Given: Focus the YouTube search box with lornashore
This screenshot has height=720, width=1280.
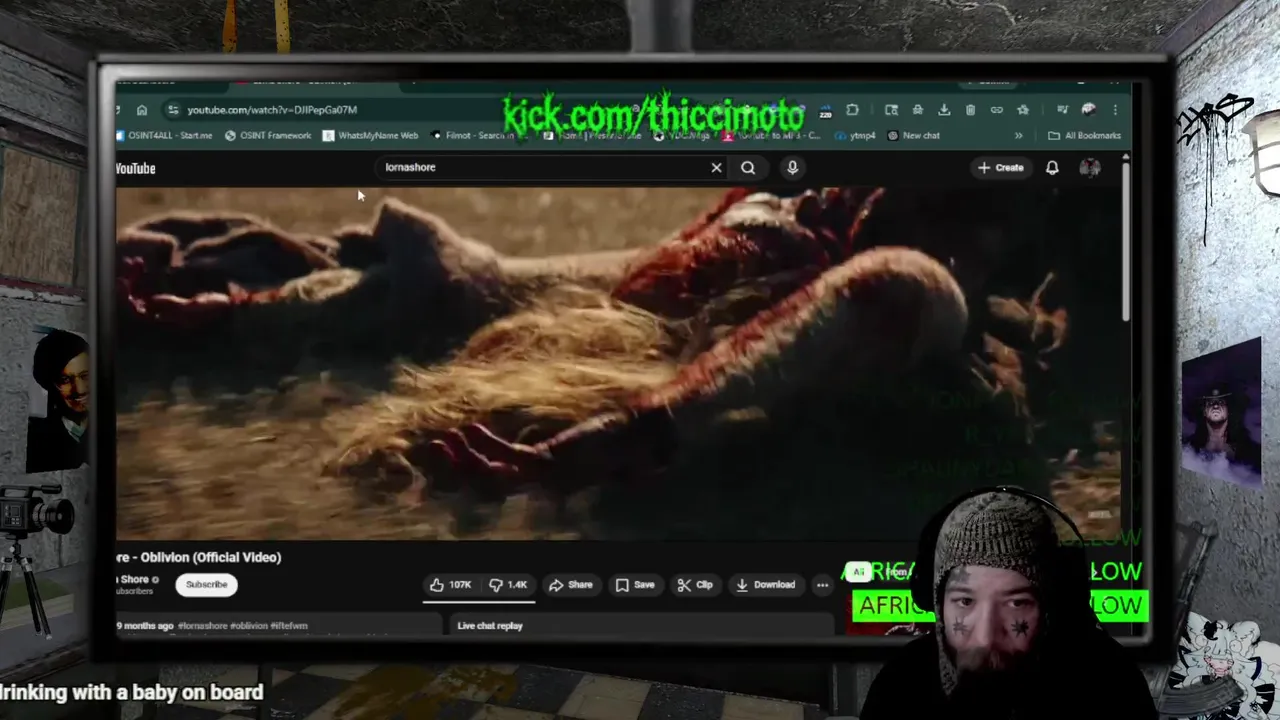Looking at the screenshot, I should (x=540, y=167).
